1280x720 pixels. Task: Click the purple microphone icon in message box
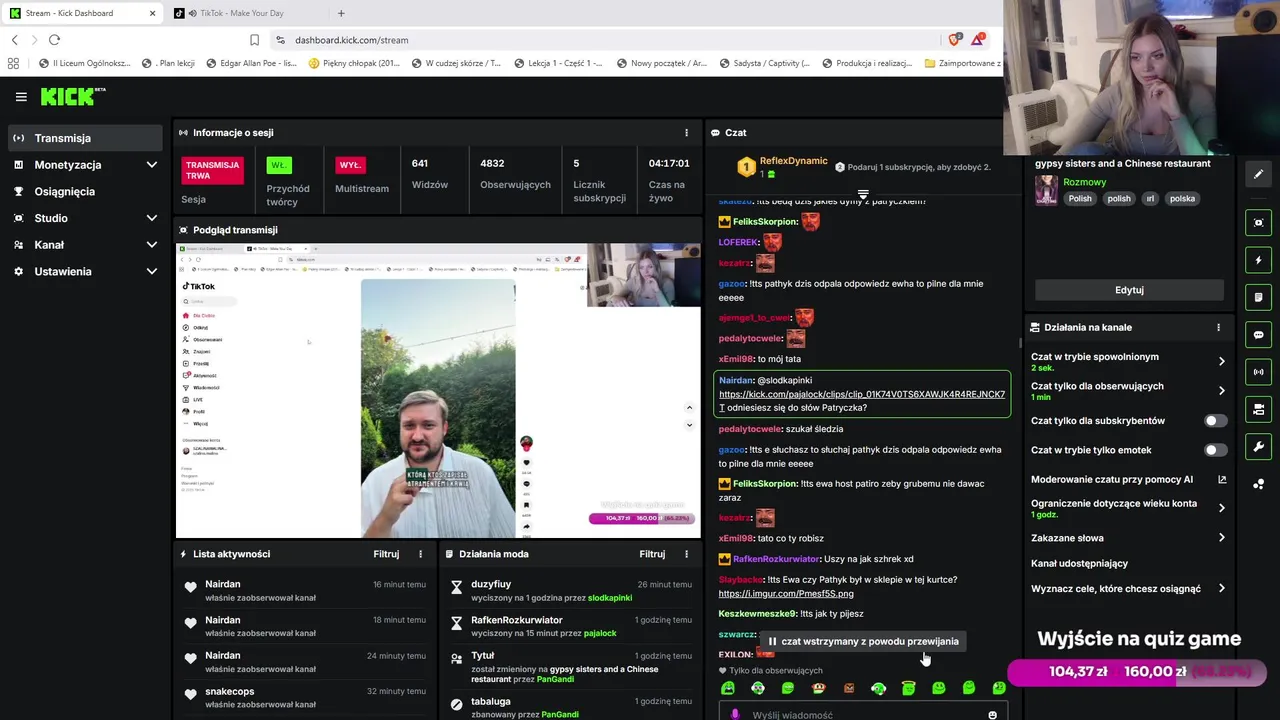(735, 715)
